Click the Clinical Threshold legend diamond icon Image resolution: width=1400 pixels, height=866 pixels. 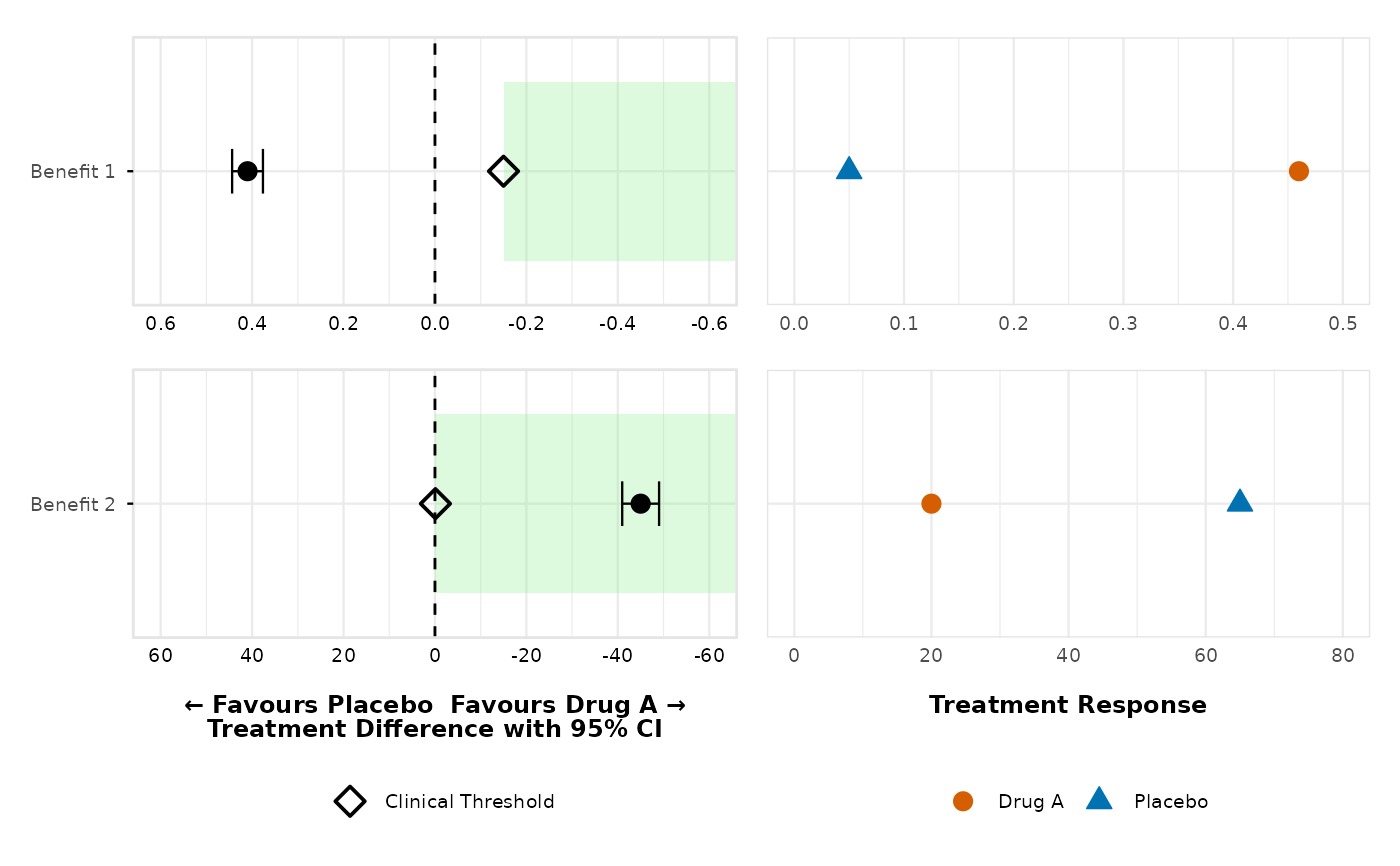tap(349, 801)
